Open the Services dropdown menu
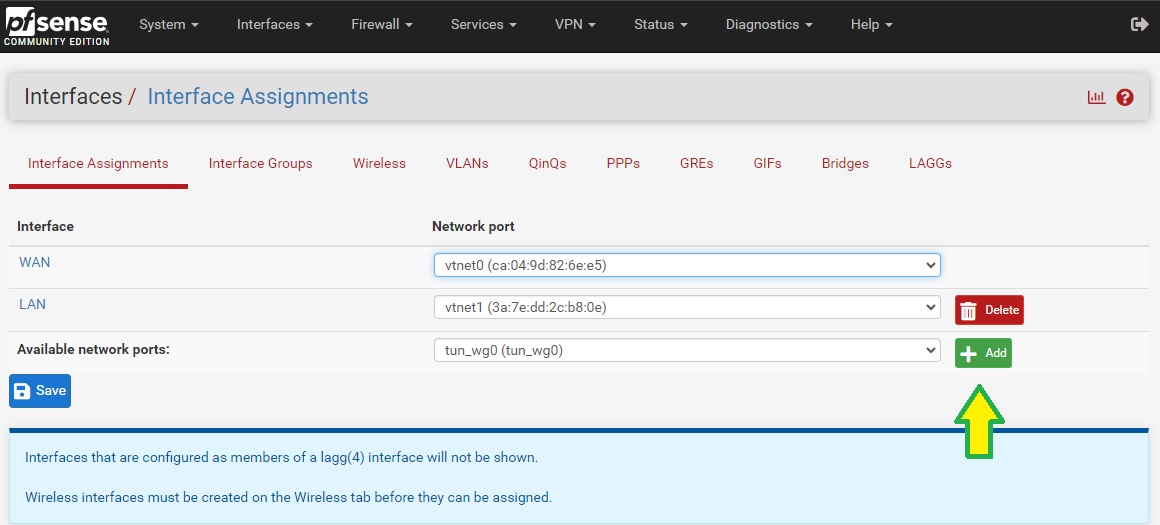Image resolution: width=1160 pixels, height=525 pixels. point(483,24)
